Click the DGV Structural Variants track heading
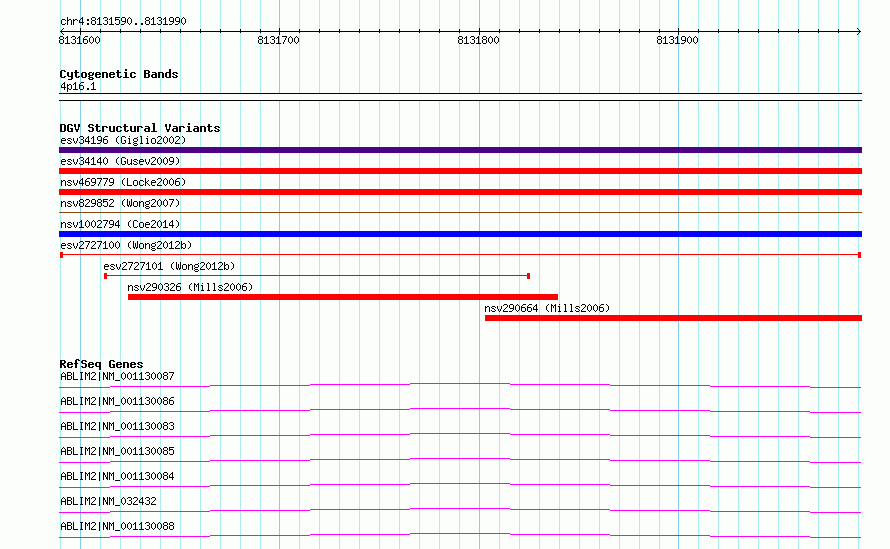 tap(140, 128)
